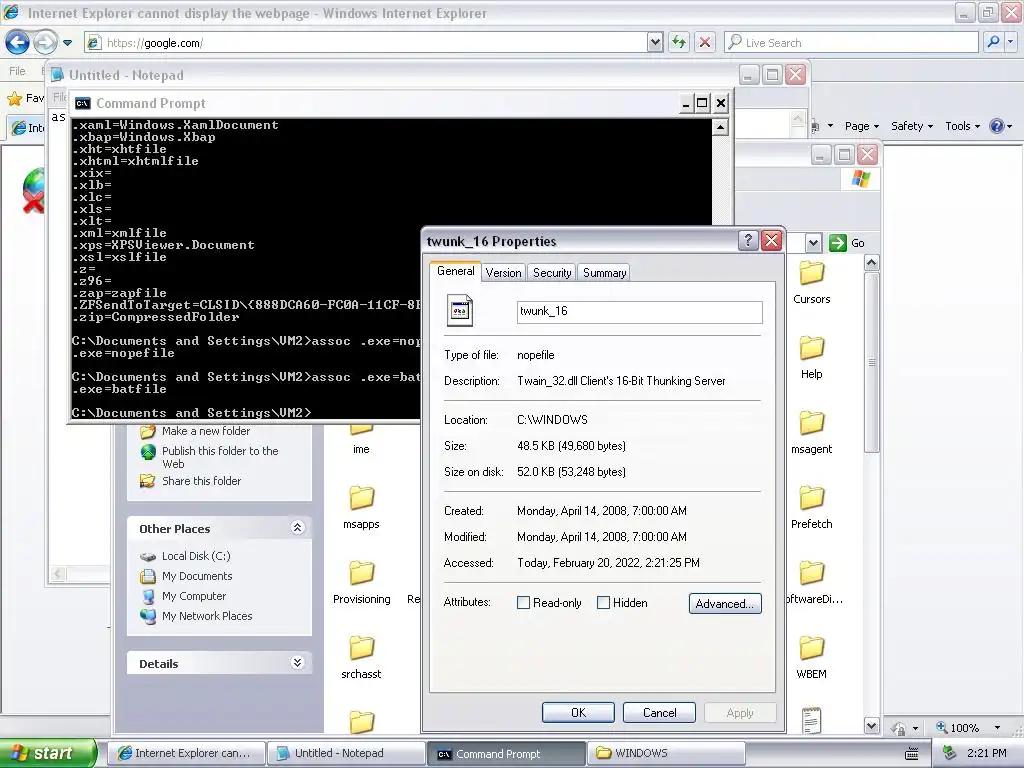The image size is (1024, 768).
Task: Collapse the Other Places panel
Action: pos(297,528)
